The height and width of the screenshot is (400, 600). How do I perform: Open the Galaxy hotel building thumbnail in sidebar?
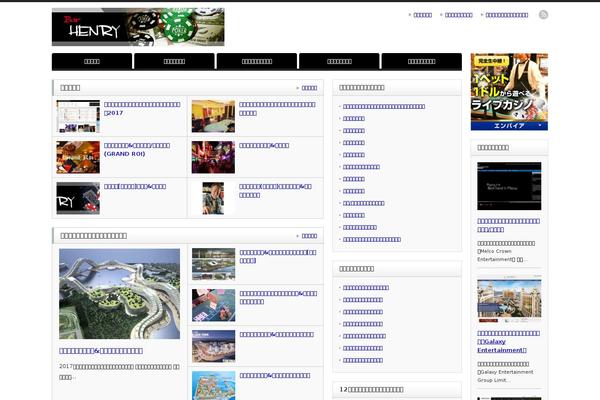click(x=509, y=299)
